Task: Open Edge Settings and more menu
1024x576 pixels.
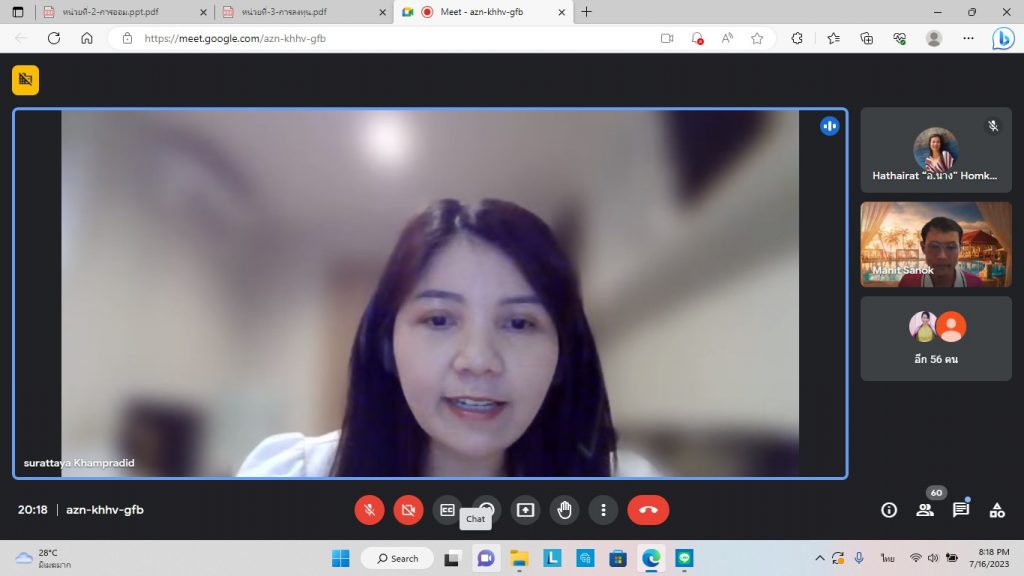Action: pyautogui.click(x=968, y=38)
